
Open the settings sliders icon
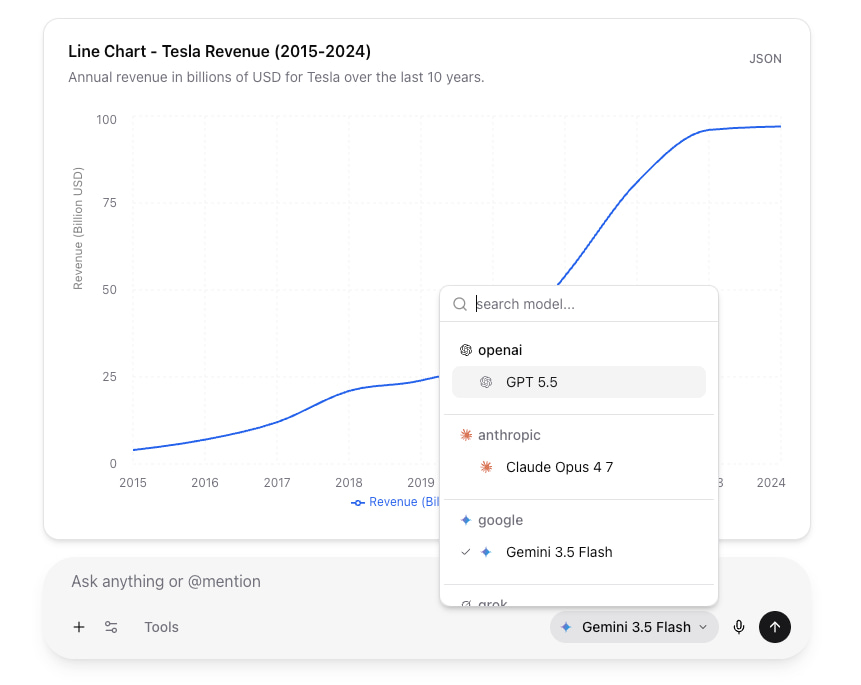pyautogui.click(x=111, y=627)
